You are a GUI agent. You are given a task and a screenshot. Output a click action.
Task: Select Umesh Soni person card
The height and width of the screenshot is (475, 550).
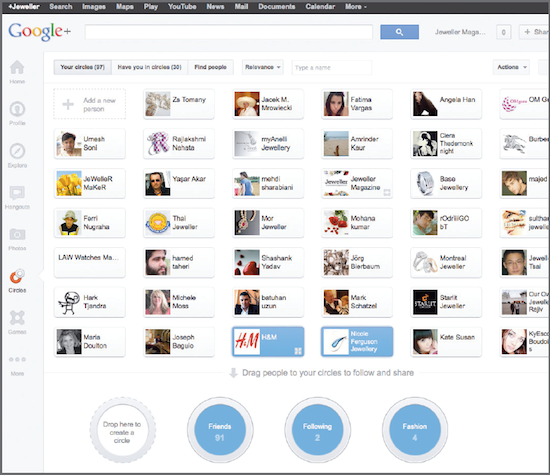pyautogui.click(x=89, y=143)
